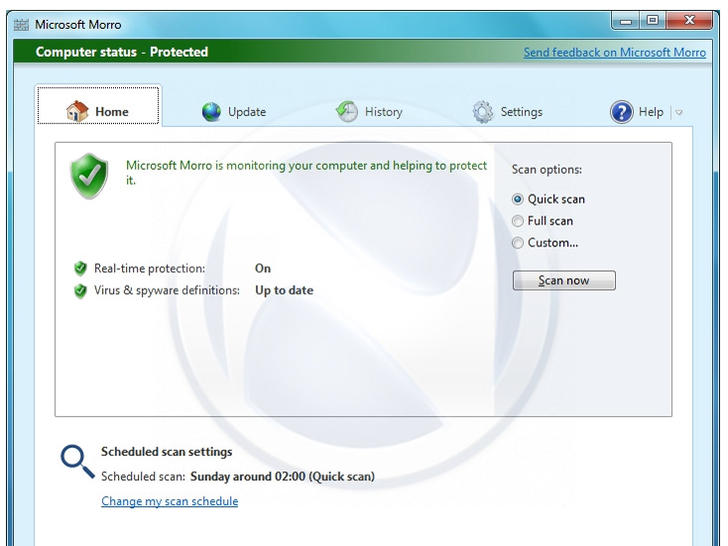Click the Computer status - Protected banner text

[x=122, y=52]
